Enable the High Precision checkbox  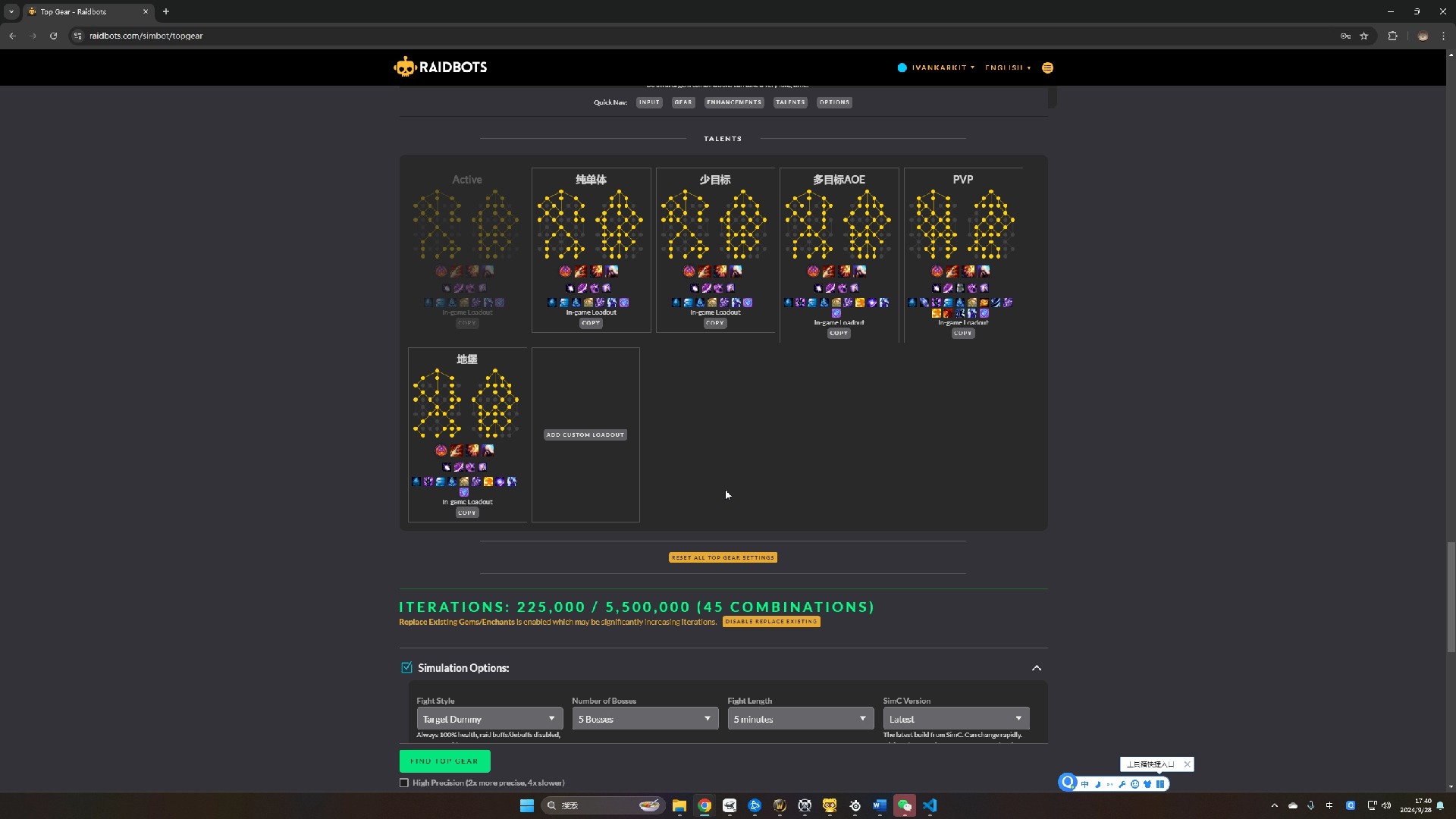click(404, 783)
